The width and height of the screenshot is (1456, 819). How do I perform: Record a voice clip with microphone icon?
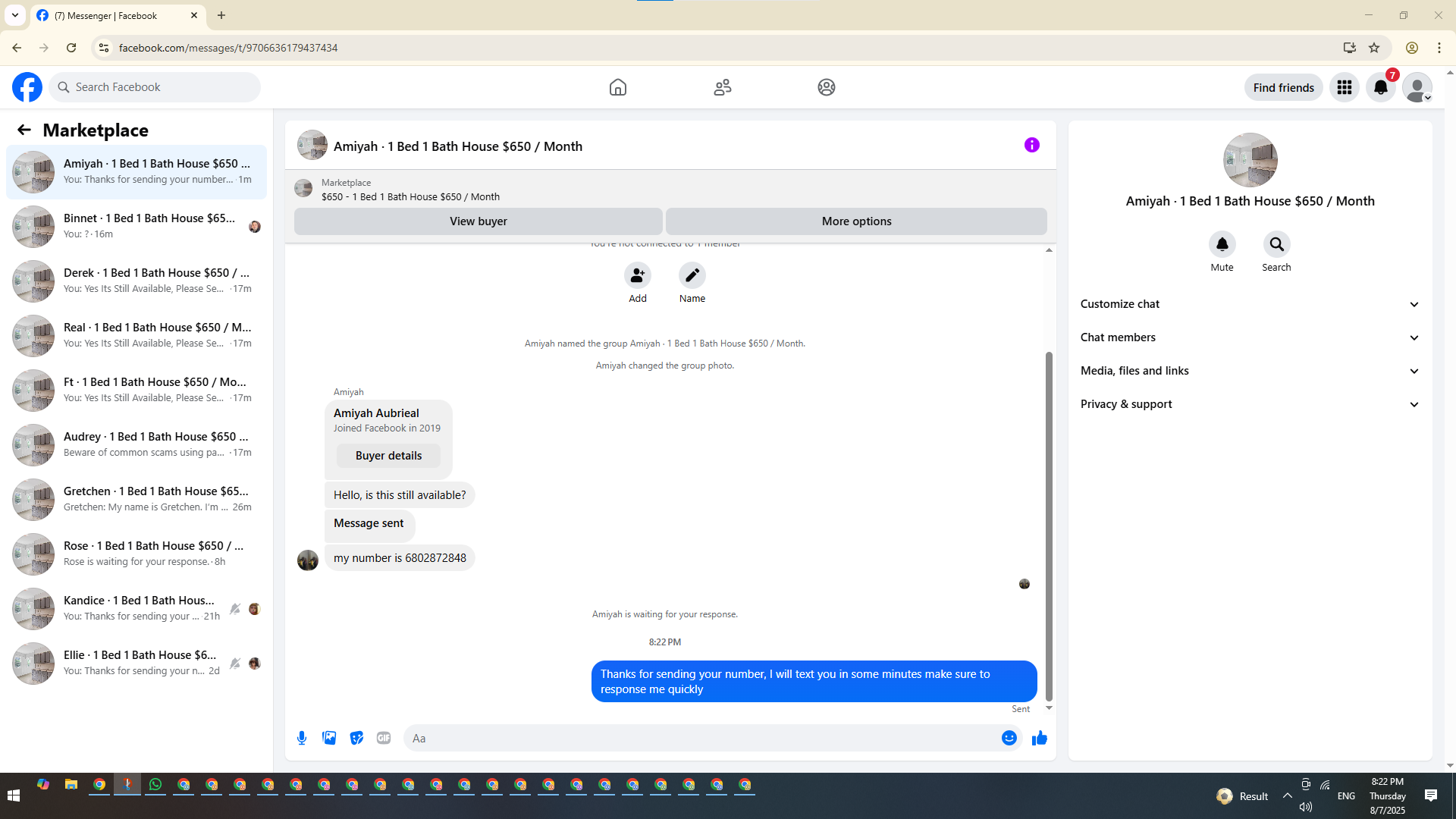pyautogui.click(x=302, y=738)
